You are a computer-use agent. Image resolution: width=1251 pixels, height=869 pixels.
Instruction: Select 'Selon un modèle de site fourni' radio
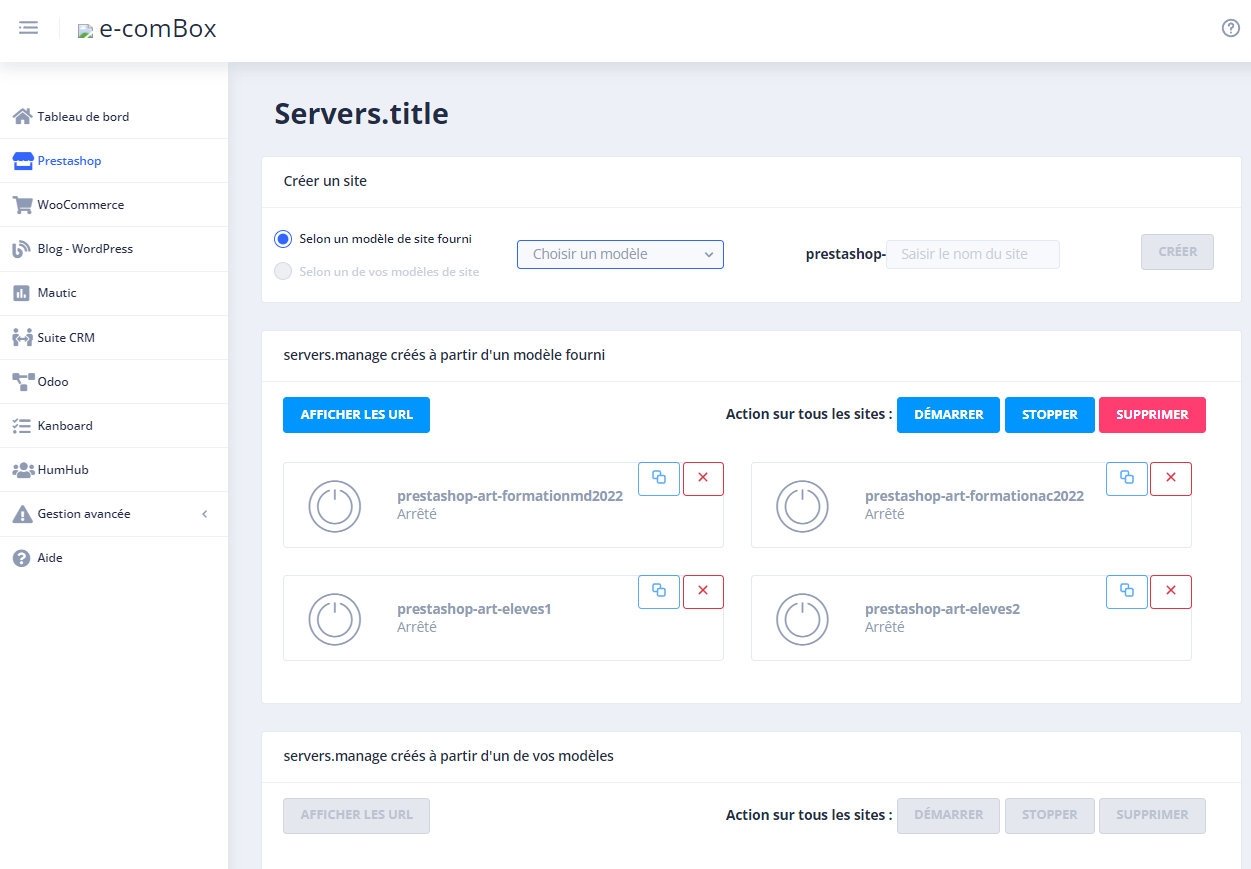(283, 239)
